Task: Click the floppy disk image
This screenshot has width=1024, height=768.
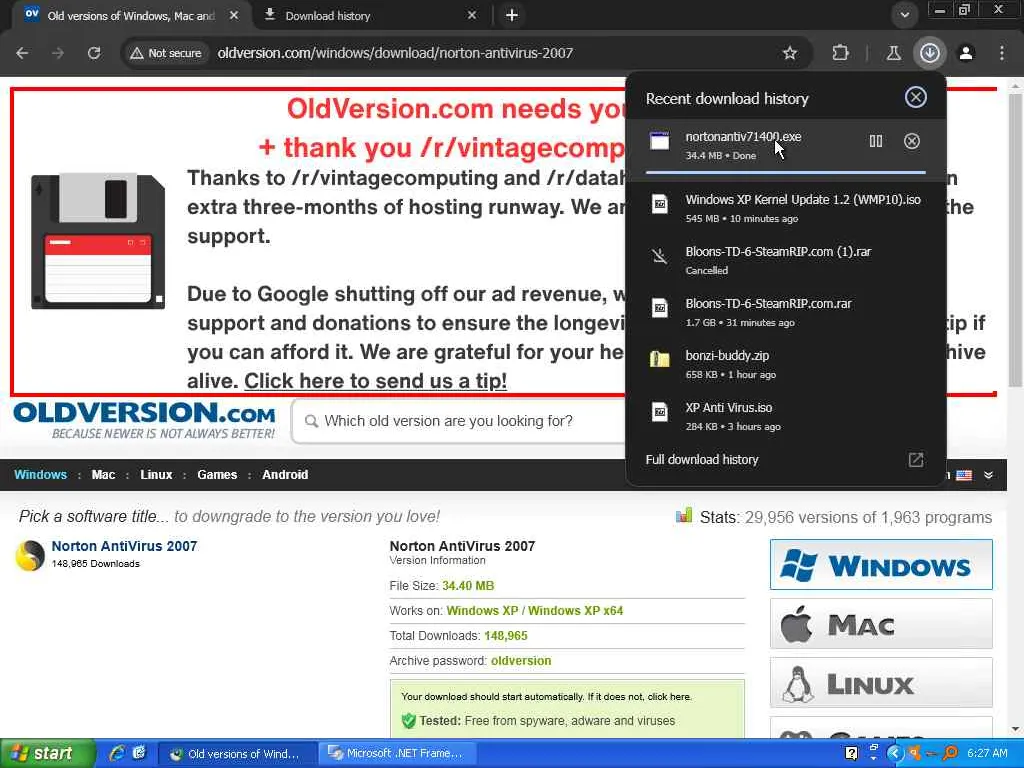Action: click(x=98, y=241)
